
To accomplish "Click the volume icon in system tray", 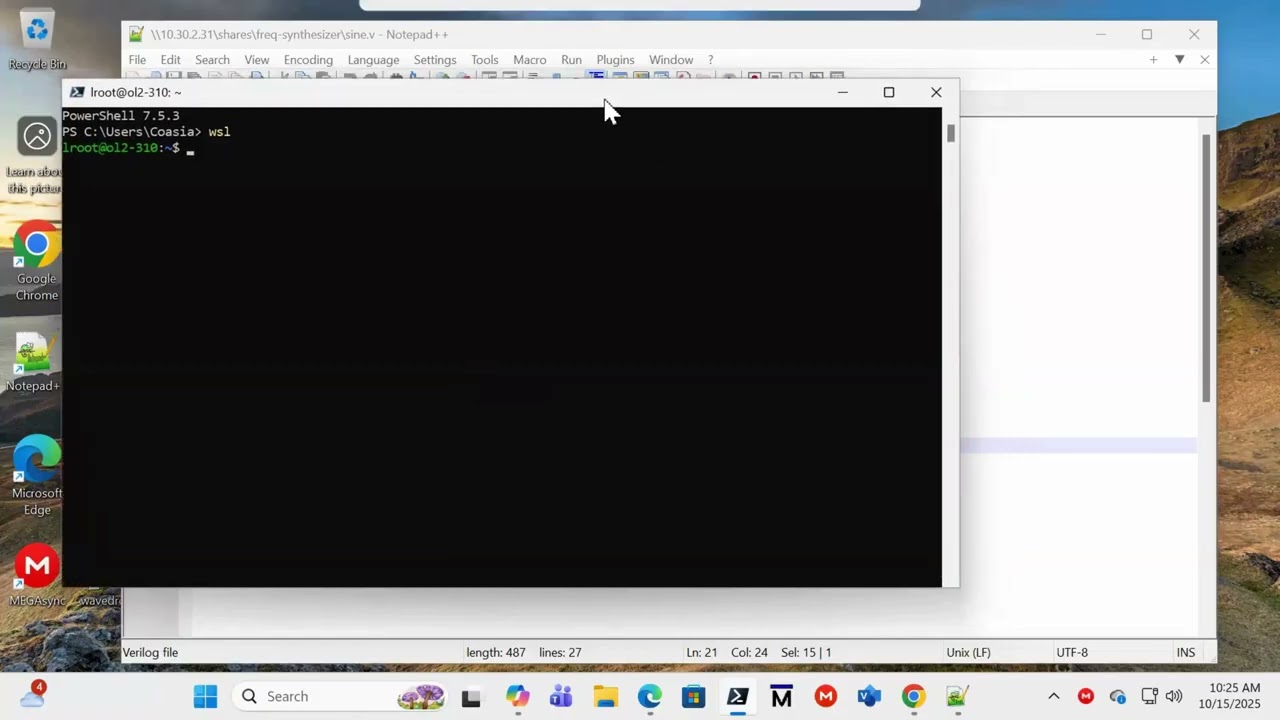I will 1174,696.
